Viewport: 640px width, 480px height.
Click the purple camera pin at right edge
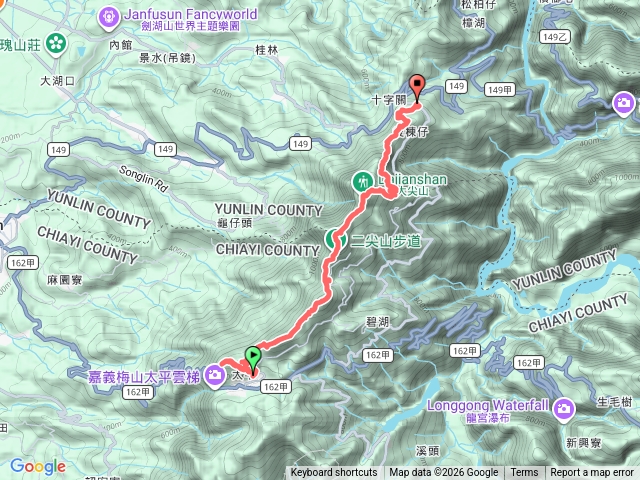pos(624,104)
